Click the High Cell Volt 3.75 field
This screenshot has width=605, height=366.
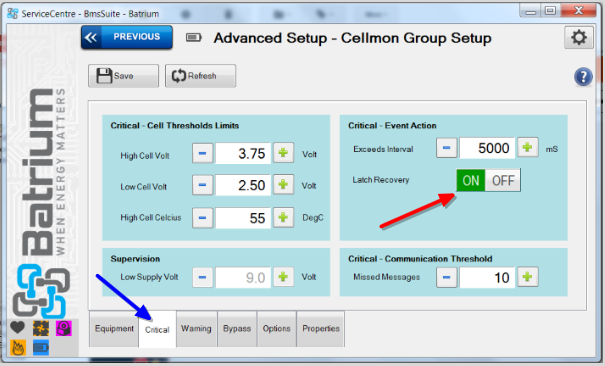coord(243,153)
